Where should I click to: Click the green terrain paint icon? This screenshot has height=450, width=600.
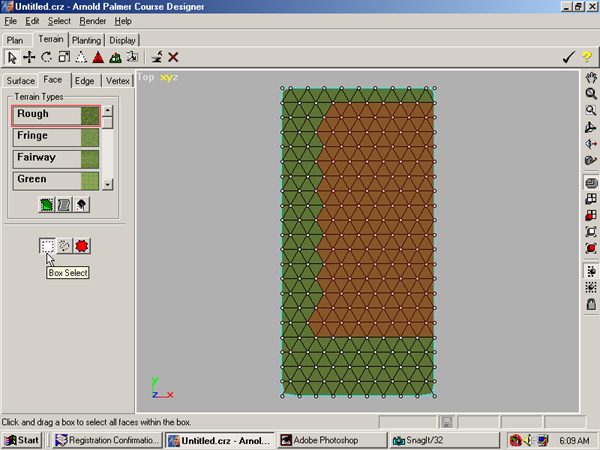(x=47, y=205)
